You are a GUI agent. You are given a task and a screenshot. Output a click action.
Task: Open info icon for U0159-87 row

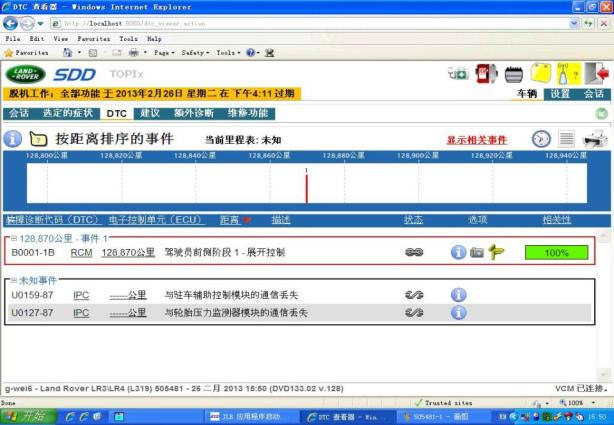tap(459, 295)
